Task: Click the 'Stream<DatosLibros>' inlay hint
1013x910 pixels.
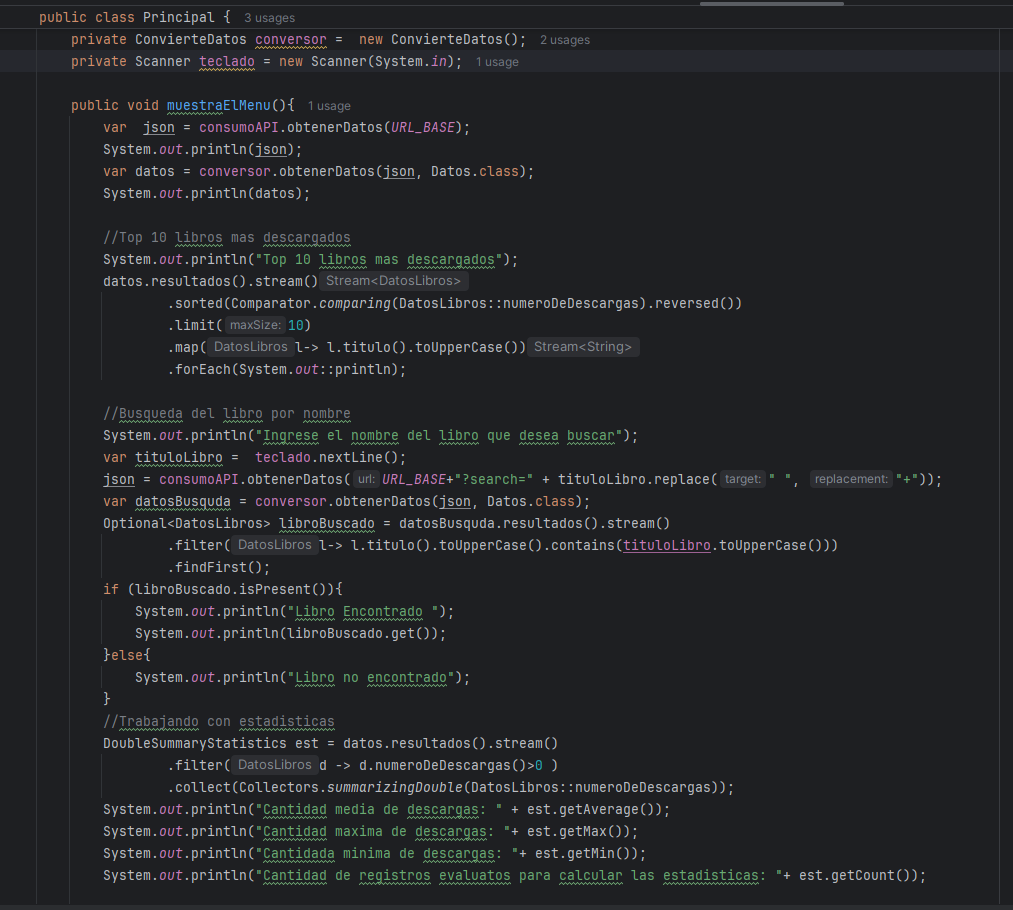Action: (393, 281)
